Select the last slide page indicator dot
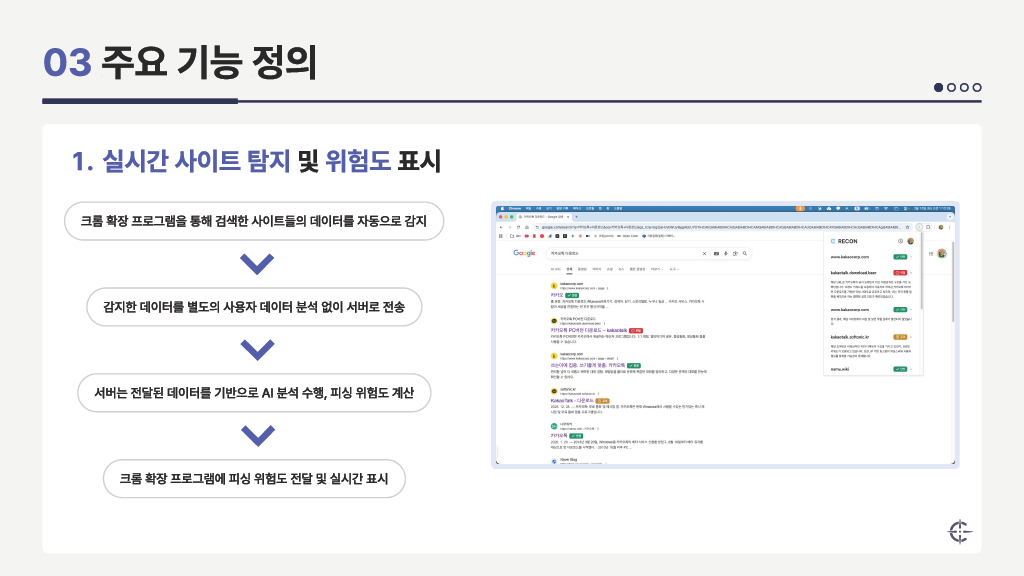 977,87
